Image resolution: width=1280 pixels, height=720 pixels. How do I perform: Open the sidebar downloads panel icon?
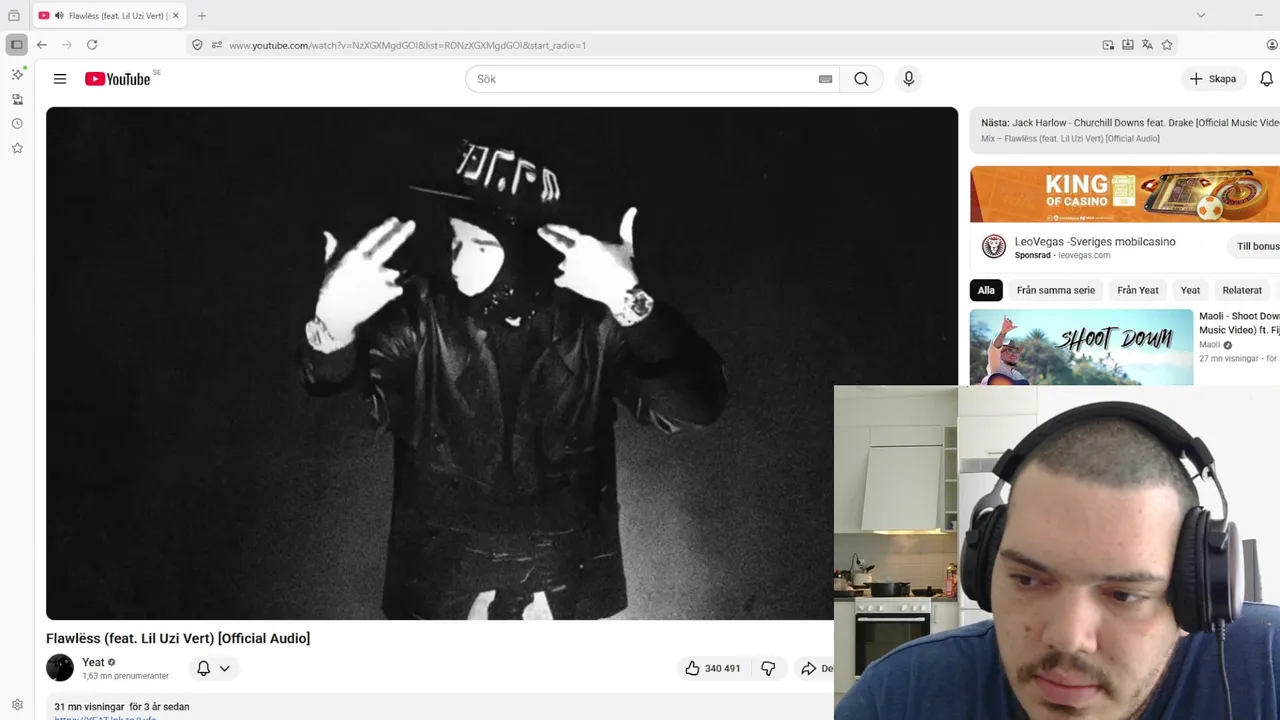pyautogui.click(x=17, y=99)
